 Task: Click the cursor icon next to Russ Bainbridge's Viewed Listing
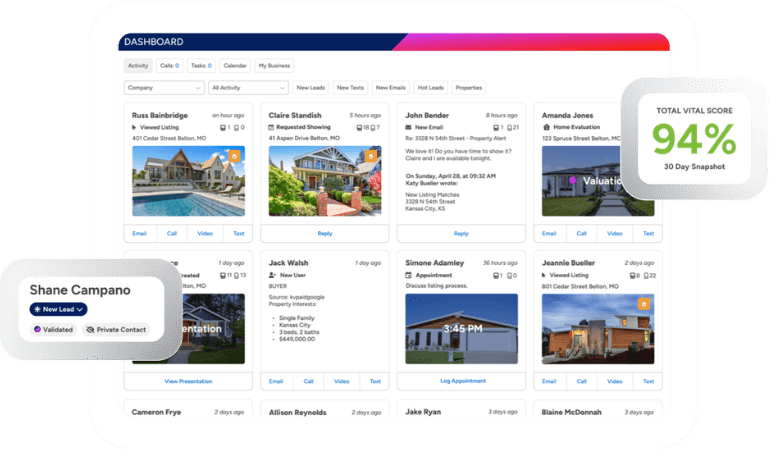[135, 128]
